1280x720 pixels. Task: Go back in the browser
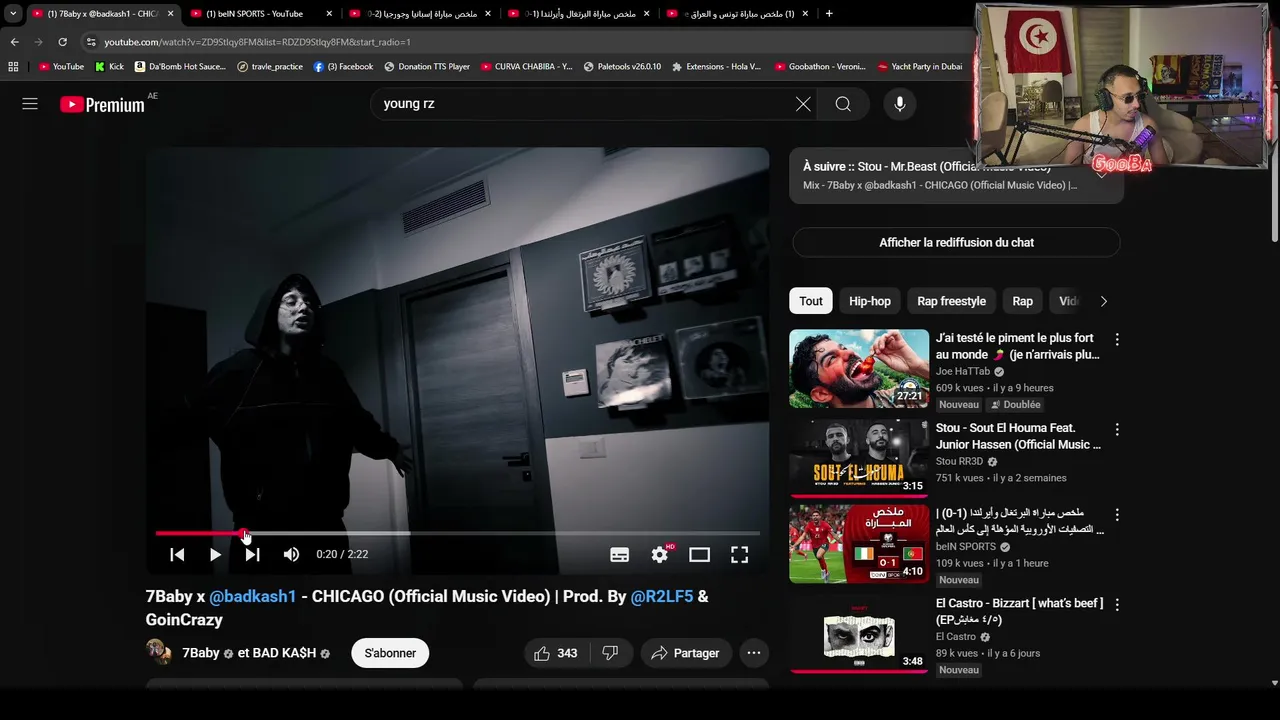point(14,42)
